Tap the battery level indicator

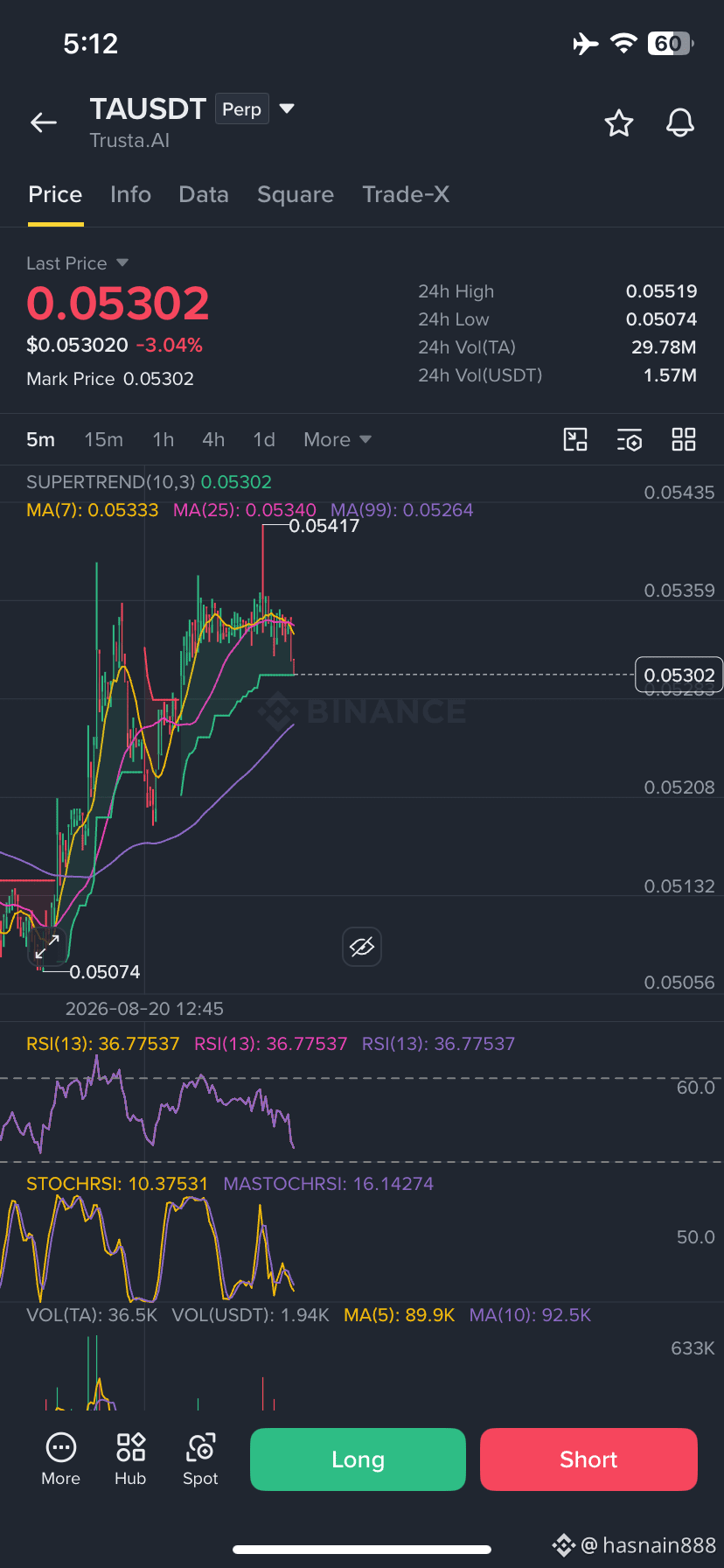[671, 44]
